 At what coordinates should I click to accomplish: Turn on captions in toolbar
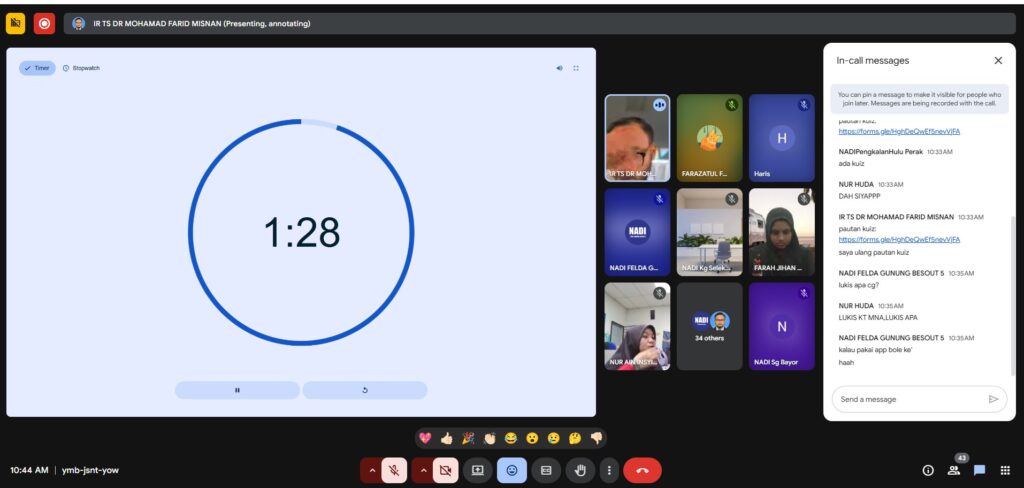pyautogui.click(x=546, y=470)
